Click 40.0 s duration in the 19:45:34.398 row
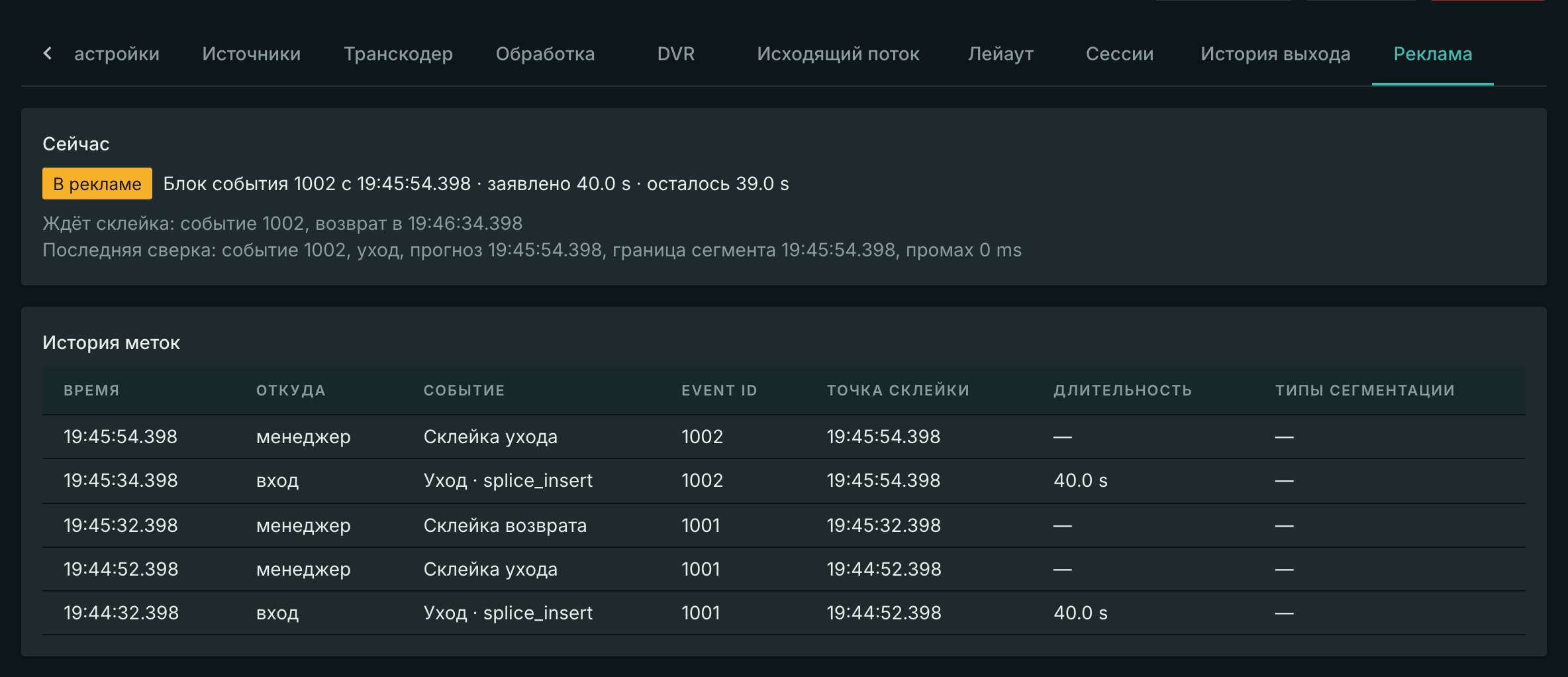Screen dimensions: 1568x677 pos(1080,480)
